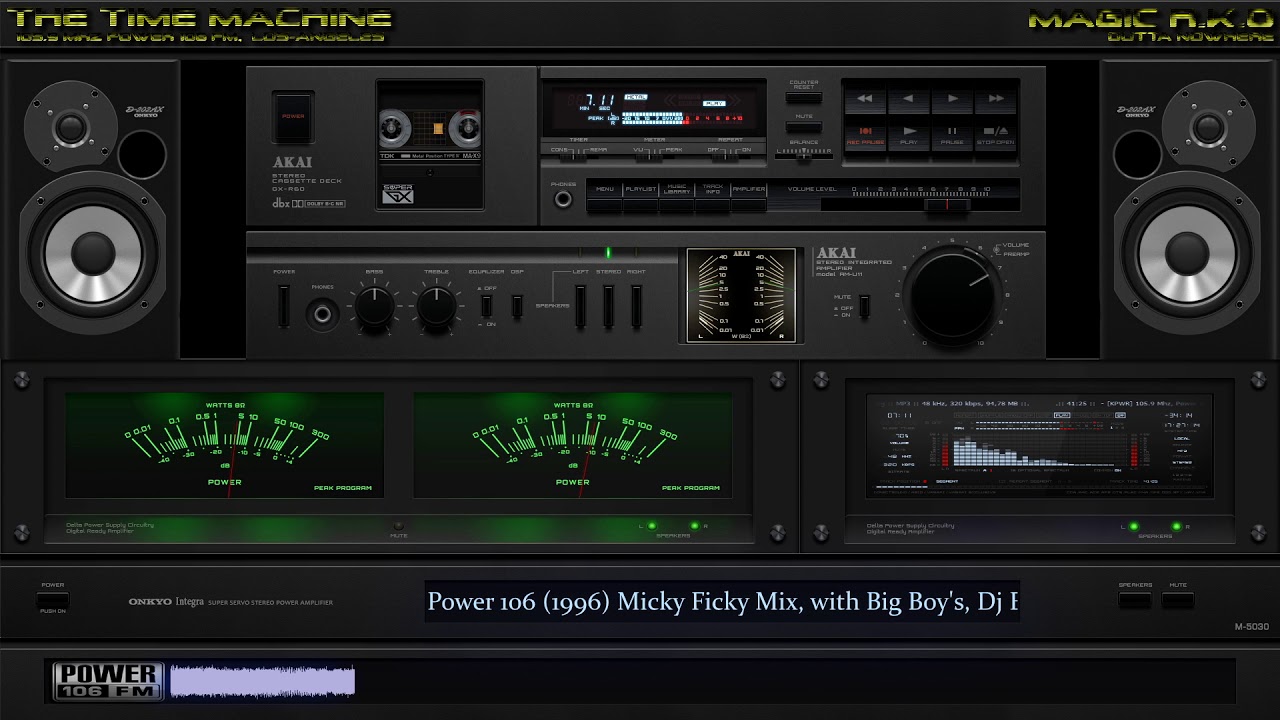Click the 7.11 tape counter display

600,99
